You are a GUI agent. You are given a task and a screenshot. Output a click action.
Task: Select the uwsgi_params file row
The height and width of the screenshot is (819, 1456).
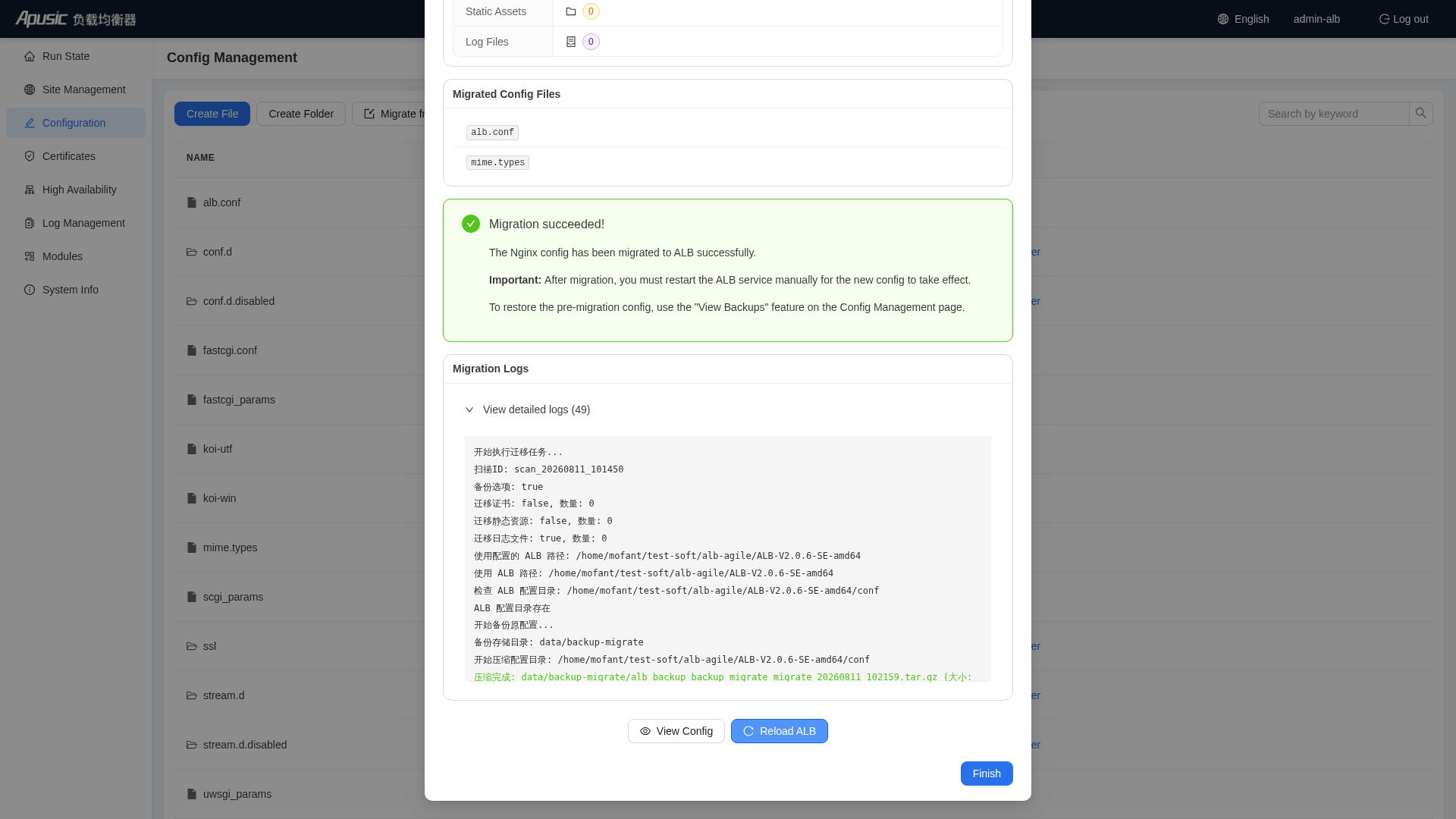(300, 794)
